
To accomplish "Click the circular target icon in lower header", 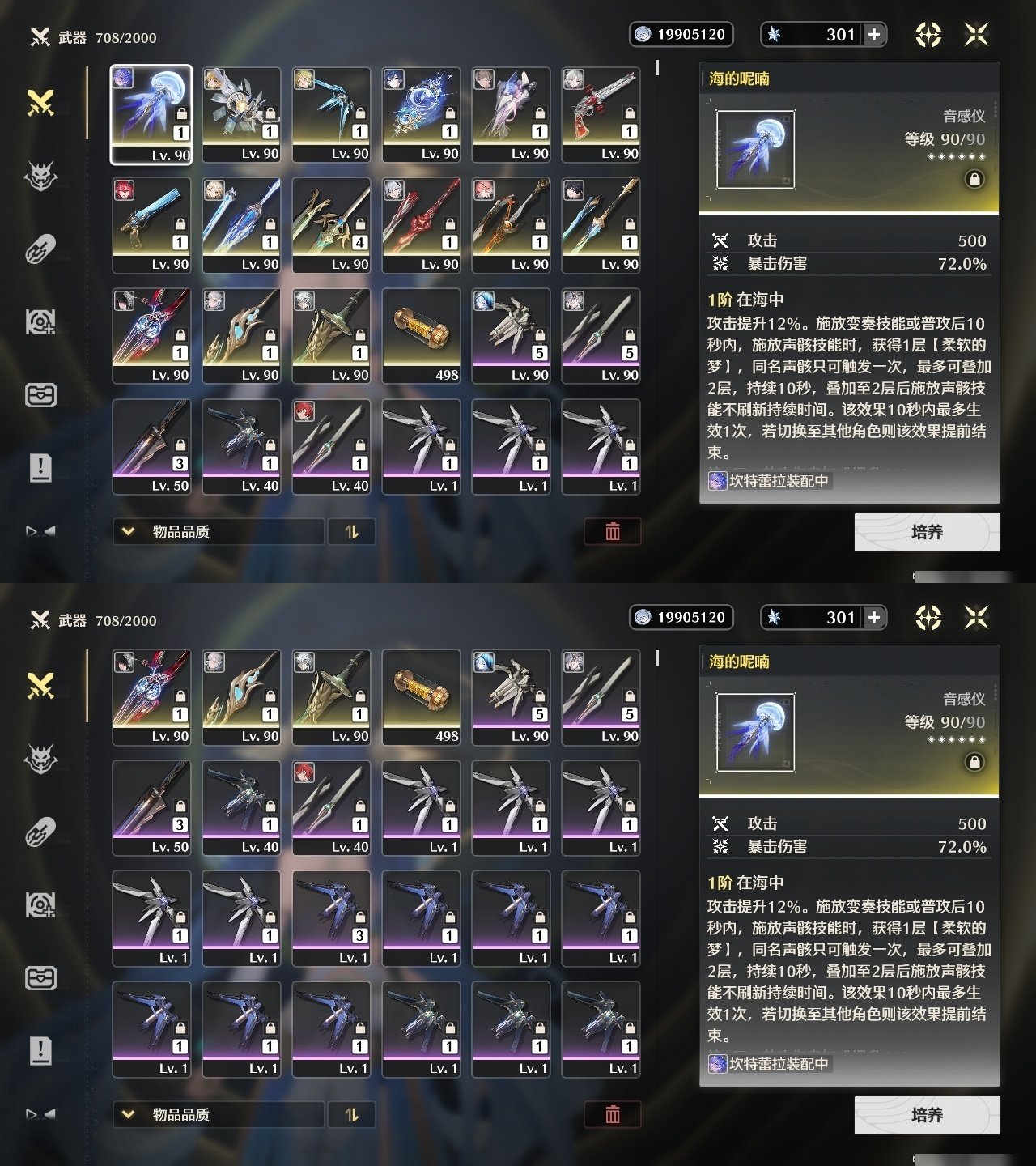I will tap(928, 618).
